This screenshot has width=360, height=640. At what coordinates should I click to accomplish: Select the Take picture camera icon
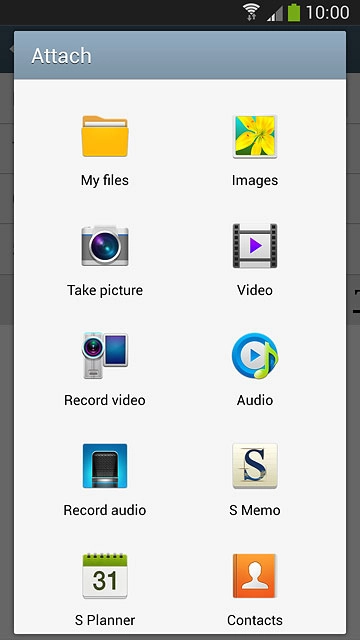(x=105, y=246)
